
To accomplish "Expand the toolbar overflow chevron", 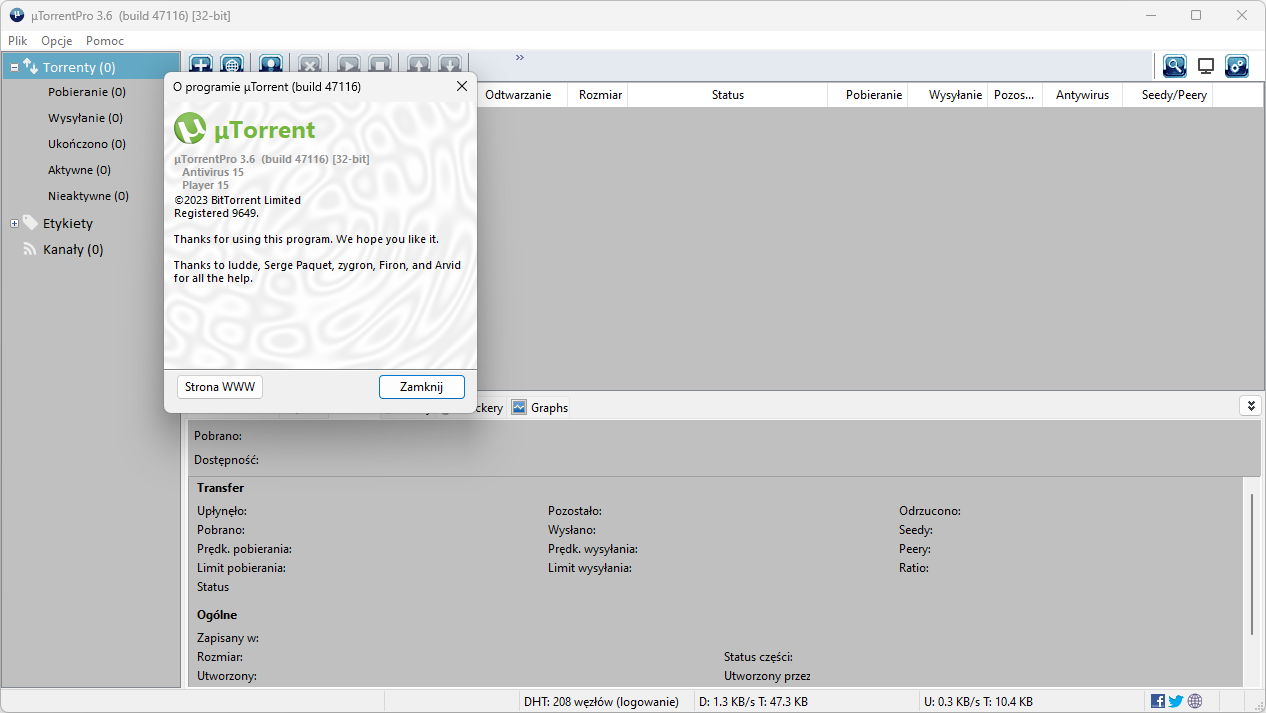I will [520, 57].
